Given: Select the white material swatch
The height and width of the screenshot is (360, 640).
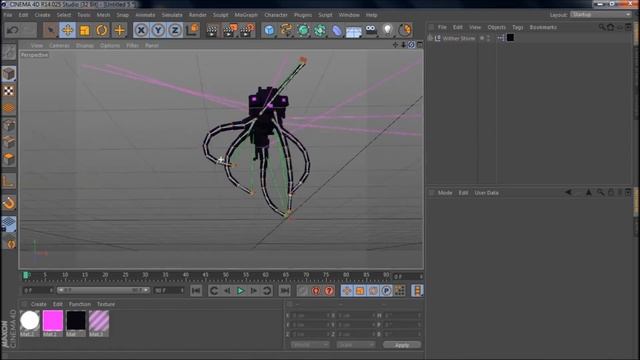Looking at the screenshot, I should (30, 320).
